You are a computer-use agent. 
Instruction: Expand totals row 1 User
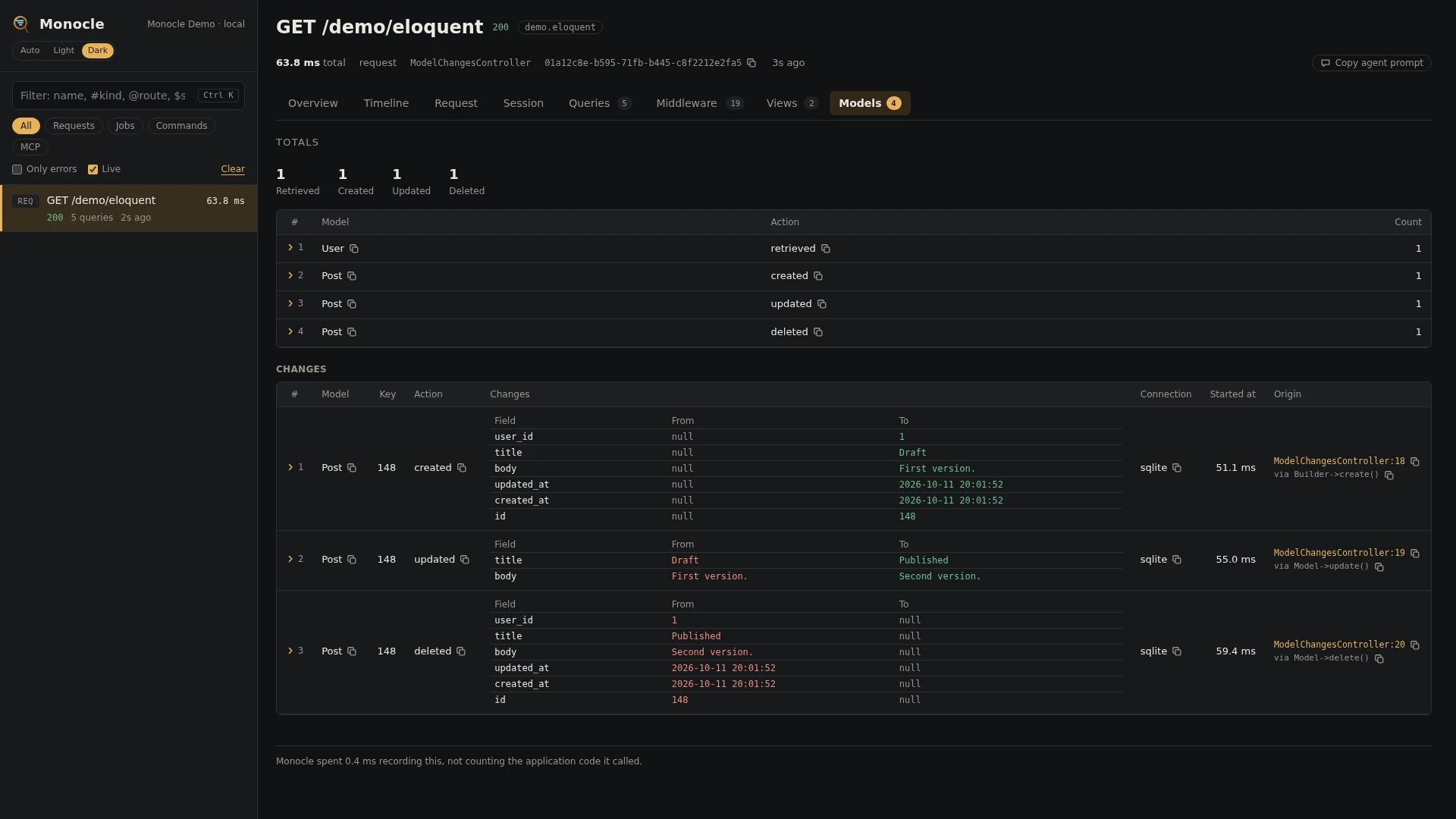[x=290, y=248]
